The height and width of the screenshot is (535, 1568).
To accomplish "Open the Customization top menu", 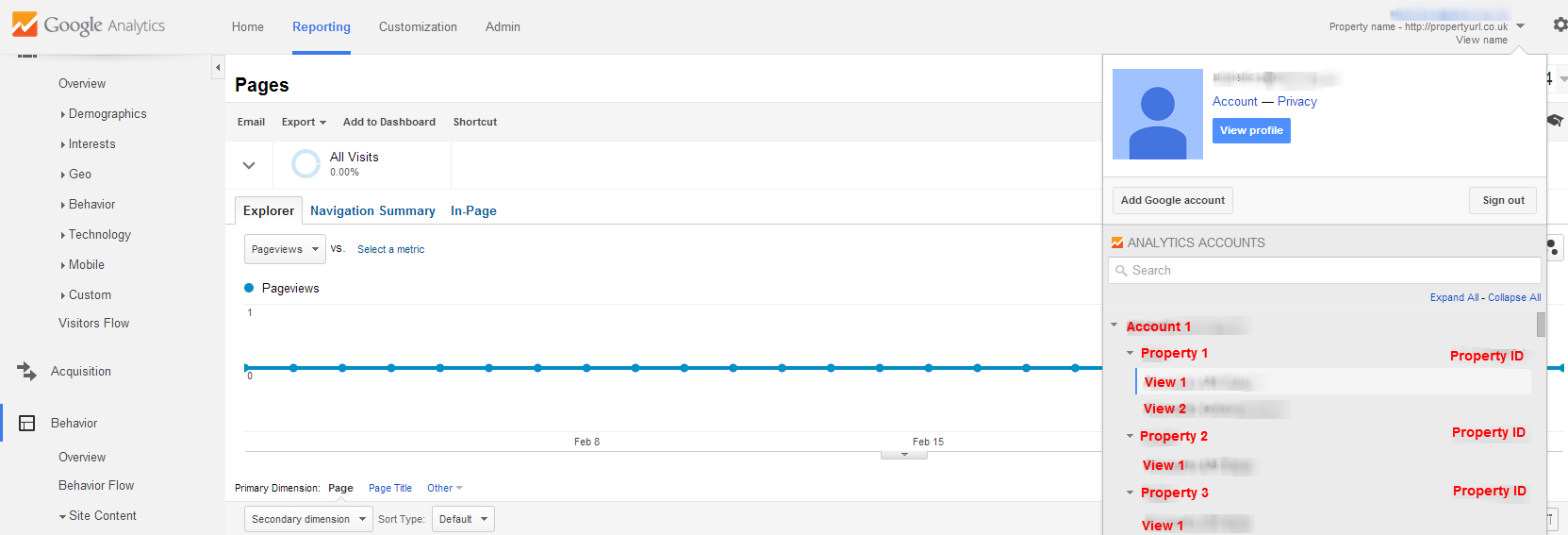I will [x=418, y=26].
